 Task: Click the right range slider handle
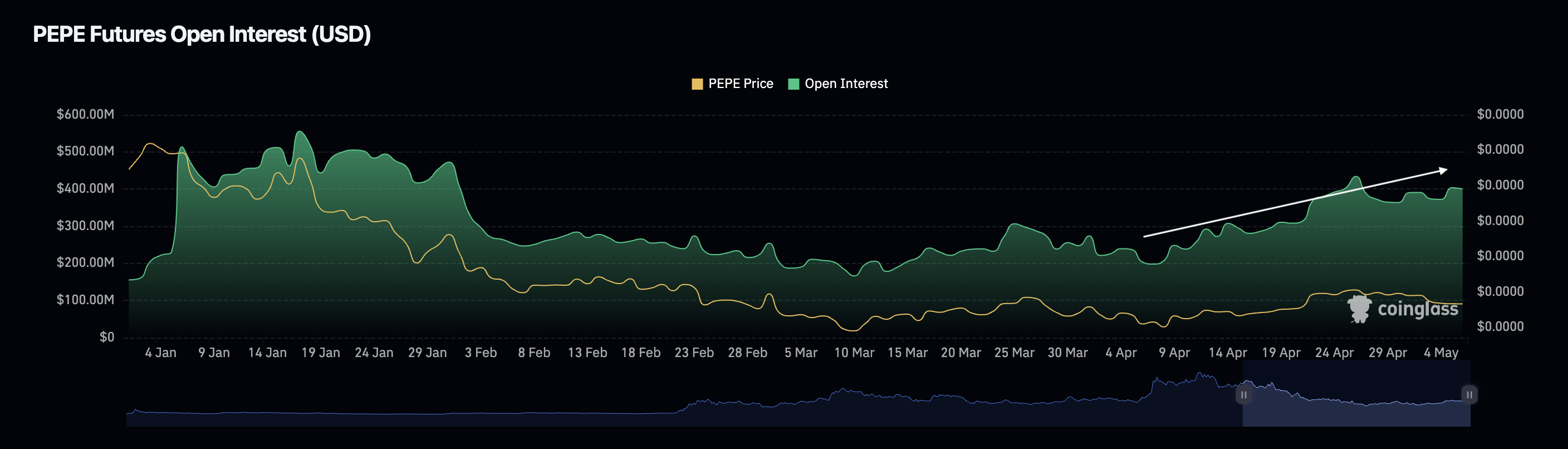click(x=1469, y=395)
